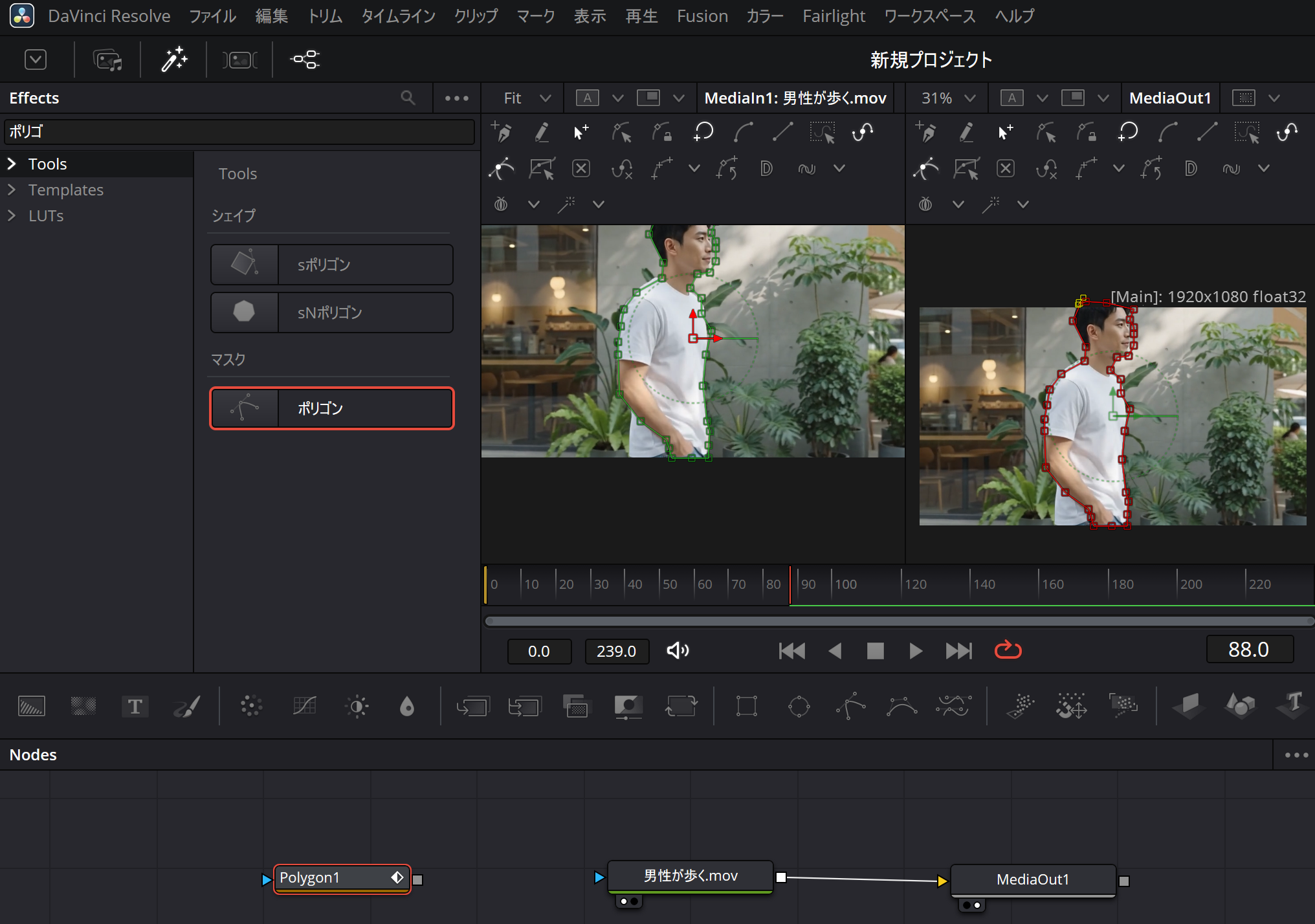Click Select All Points icon in left viewer

pos(822,132)
